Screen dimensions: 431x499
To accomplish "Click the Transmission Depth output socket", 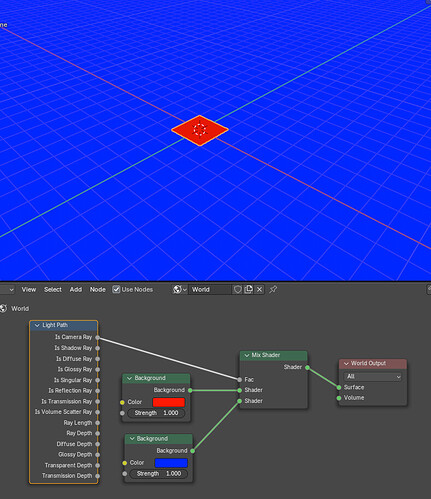I will coord(98,476).
